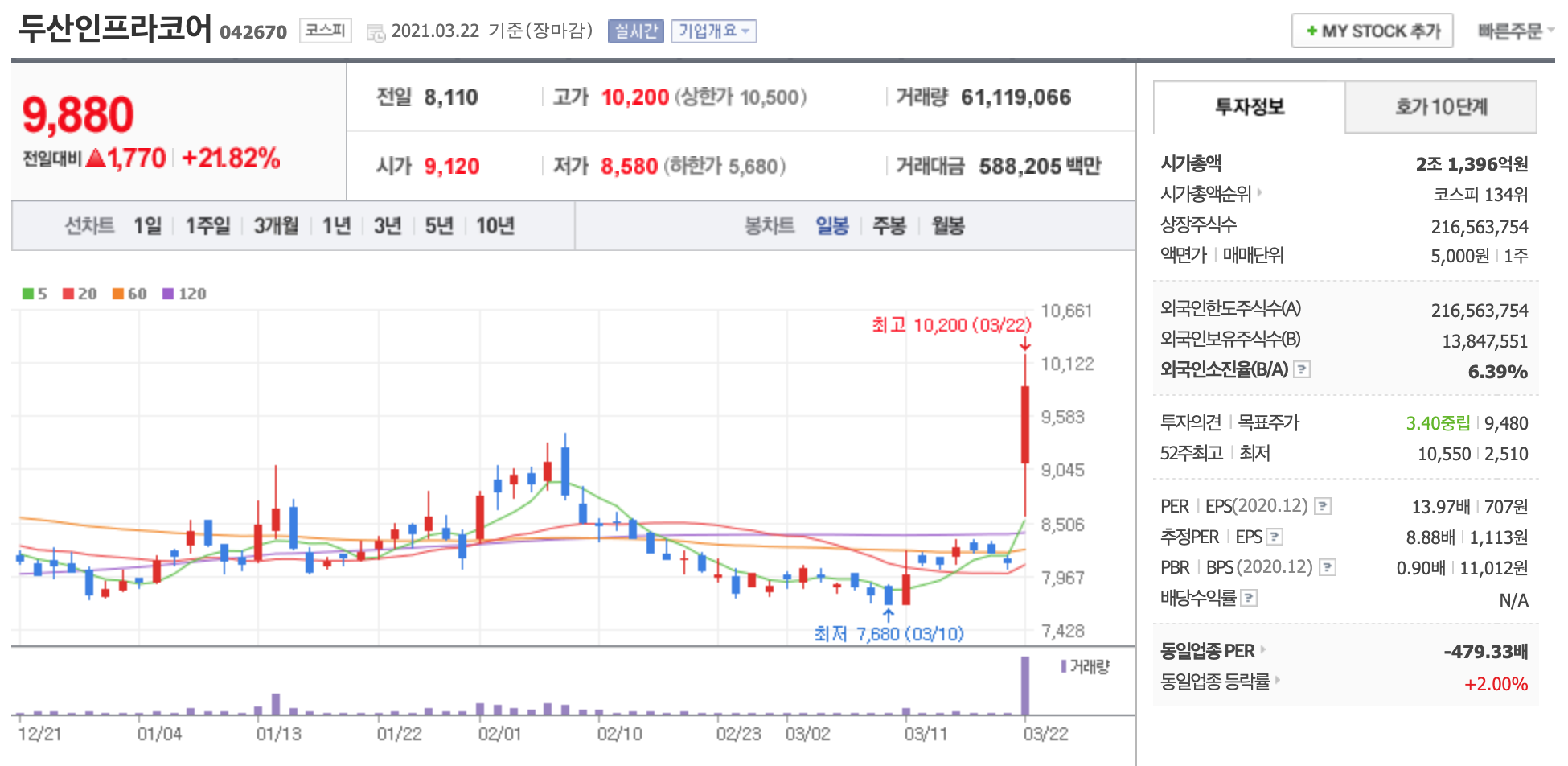Click the +21.82% change rate

[x=231, y=158]
